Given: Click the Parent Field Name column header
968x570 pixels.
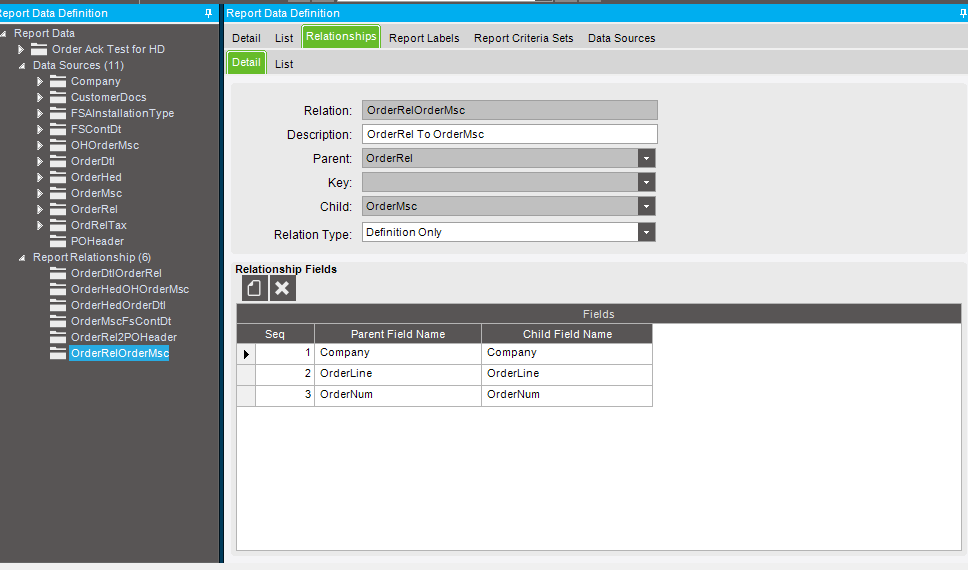Looking at the screenshot, I should click(x=398, y=334).
